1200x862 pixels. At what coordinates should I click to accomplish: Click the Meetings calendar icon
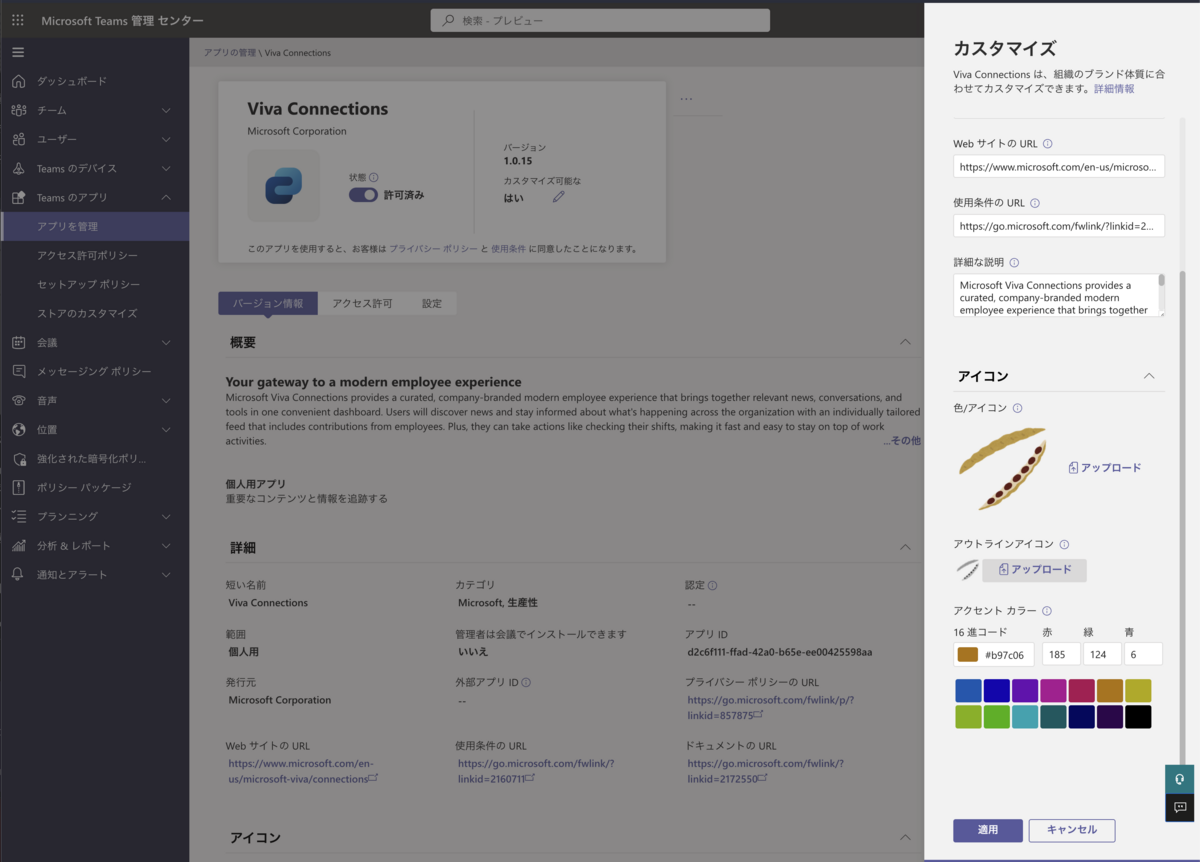point(18,342)
